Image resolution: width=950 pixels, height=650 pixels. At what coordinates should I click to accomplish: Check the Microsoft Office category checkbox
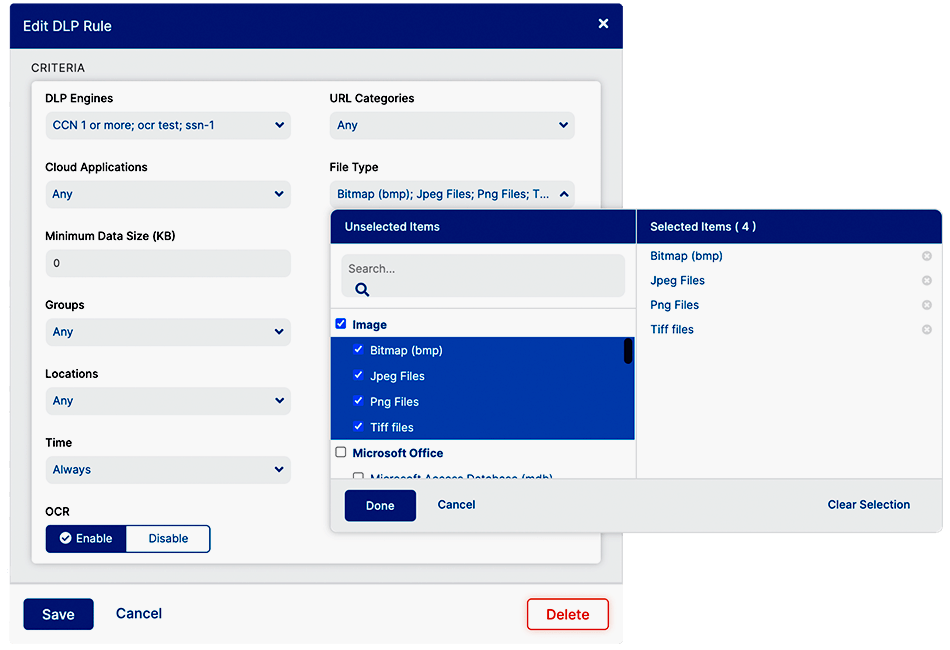[x=341, y=452]
